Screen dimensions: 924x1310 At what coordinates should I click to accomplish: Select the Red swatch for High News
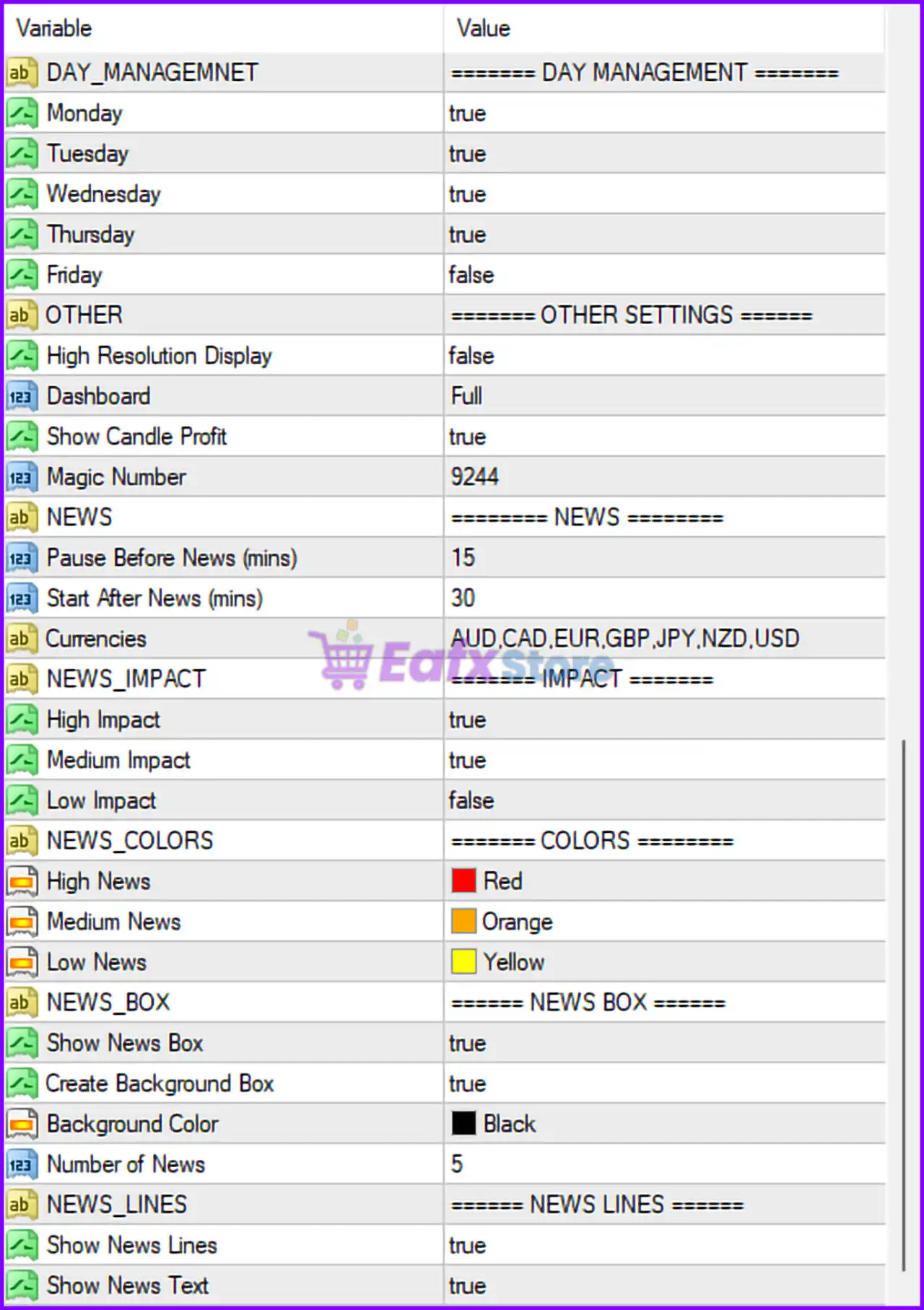tap(463, 881)
